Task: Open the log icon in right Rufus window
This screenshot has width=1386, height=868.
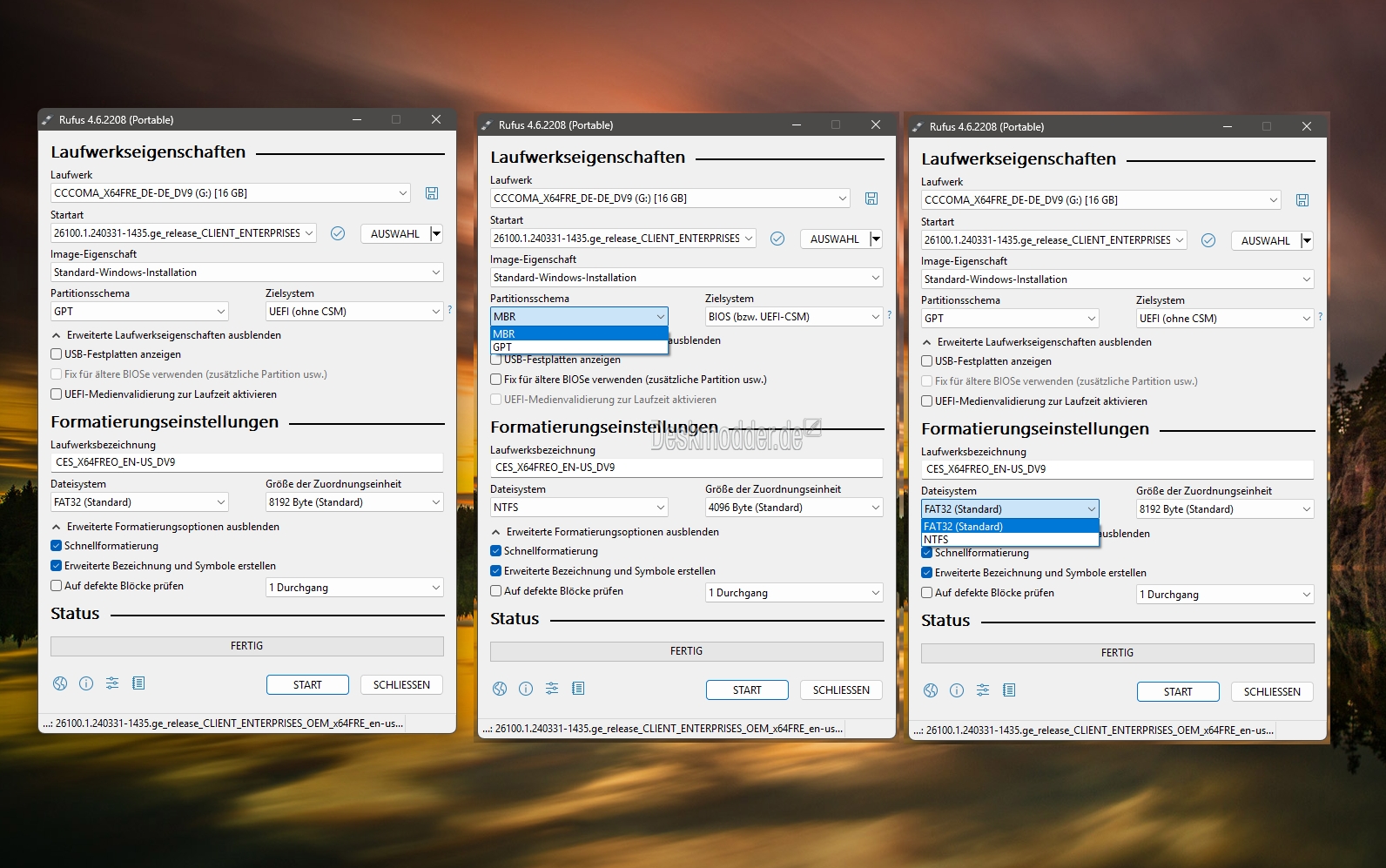Action: [1009, 690]
